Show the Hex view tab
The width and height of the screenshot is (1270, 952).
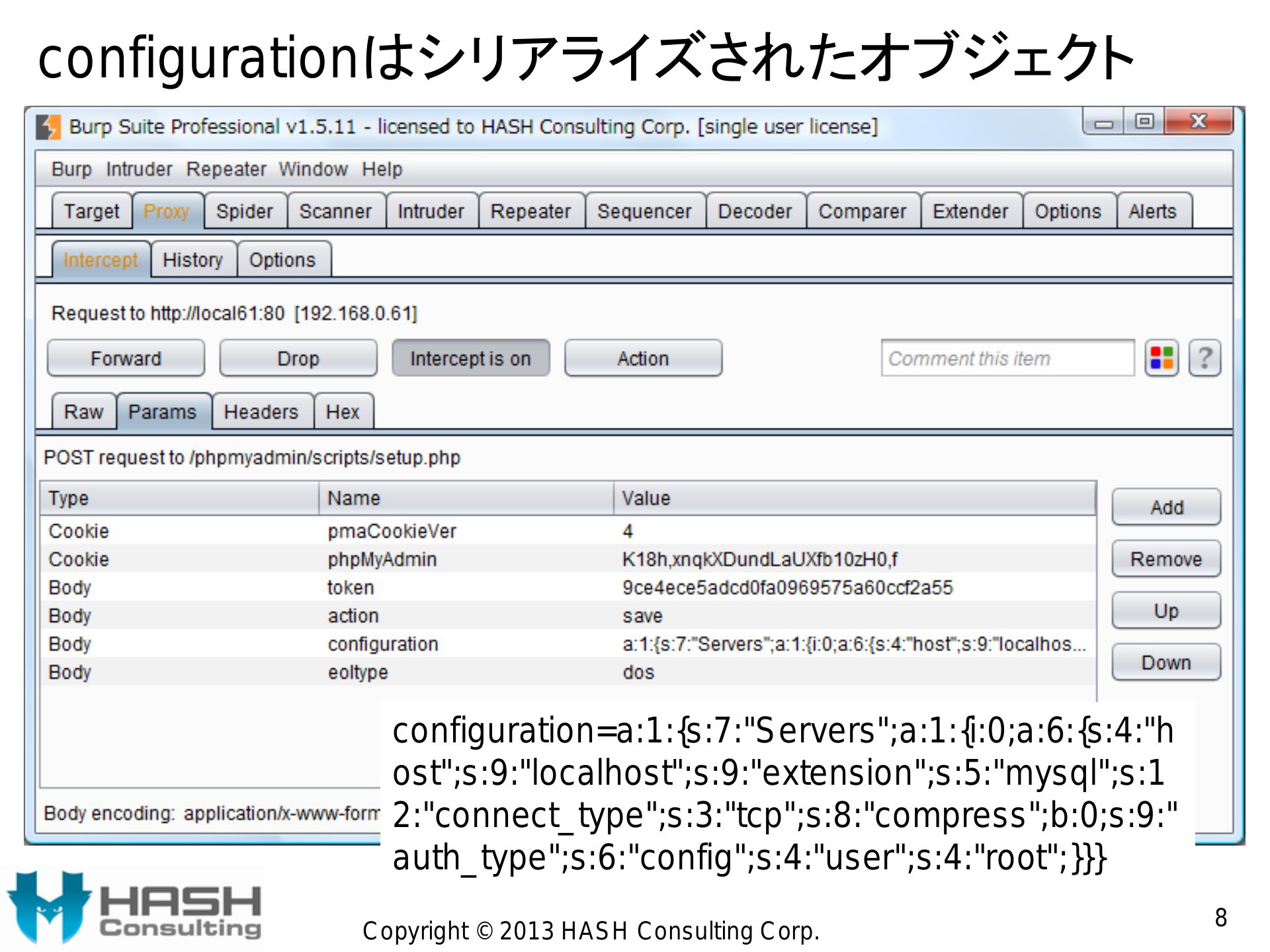click(343, 412)
